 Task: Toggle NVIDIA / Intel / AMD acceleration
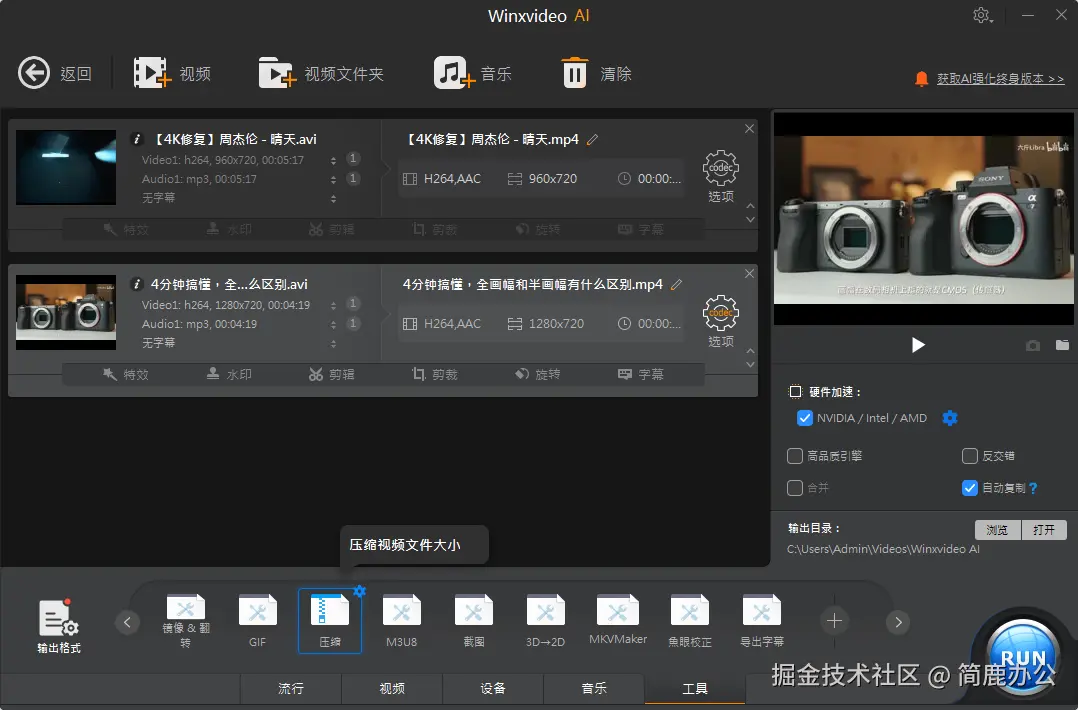(804, 418)
